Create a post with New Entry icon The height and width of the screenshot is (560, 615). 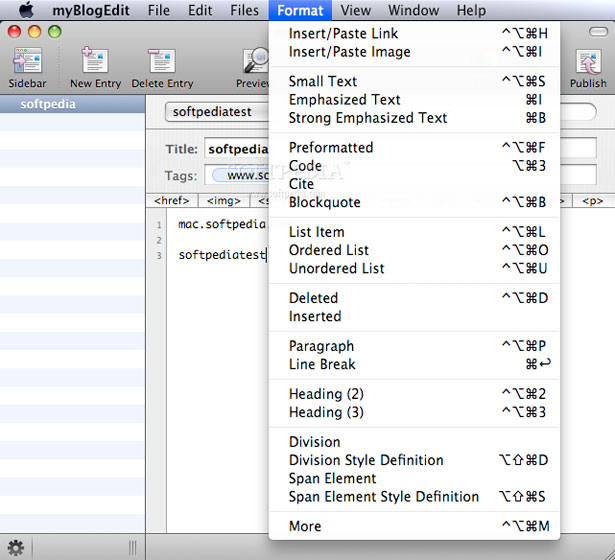(x=95, y=60)
